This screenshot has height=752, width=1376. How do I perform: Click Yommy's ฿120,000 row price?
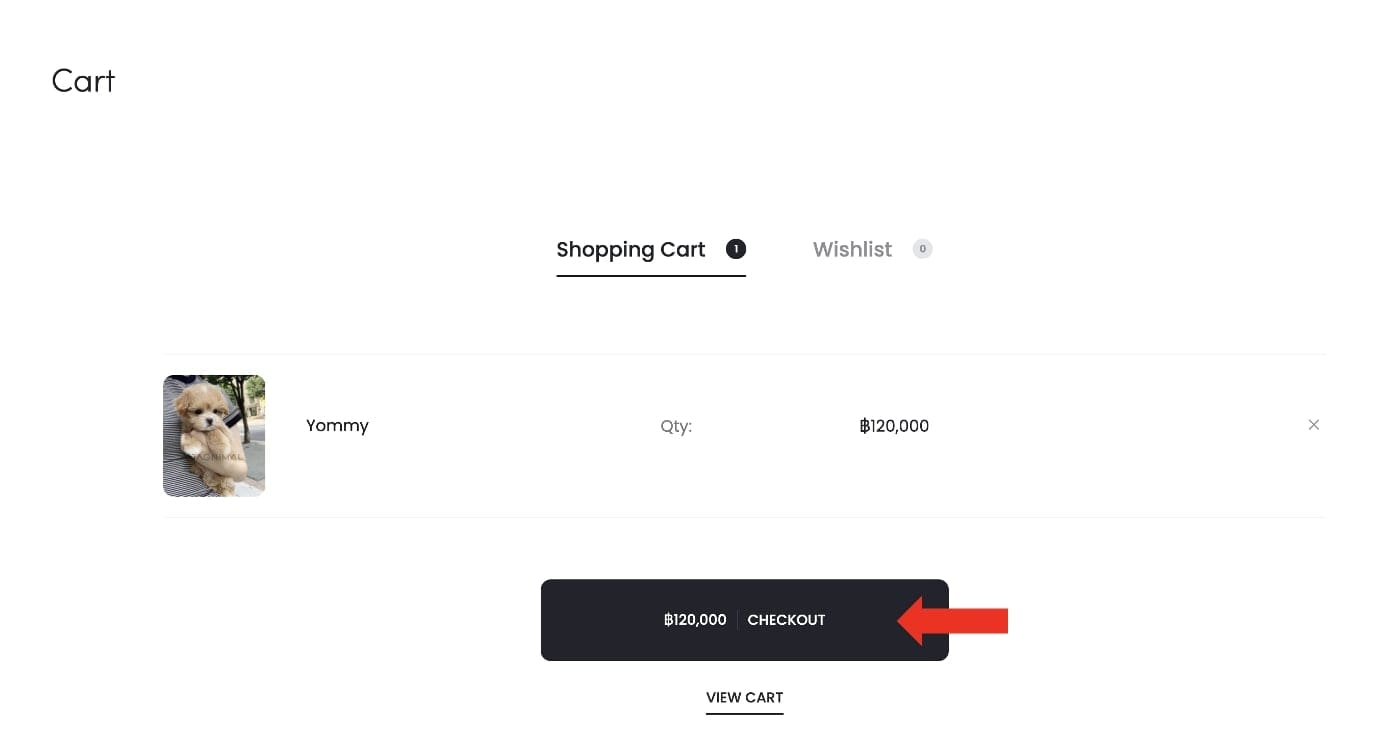point(894,426)
